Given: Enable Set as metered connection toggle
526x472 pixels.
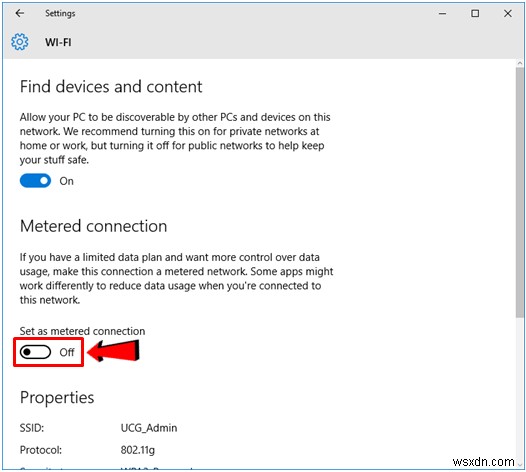Looking at the screenshot, I should pos(36,352).
